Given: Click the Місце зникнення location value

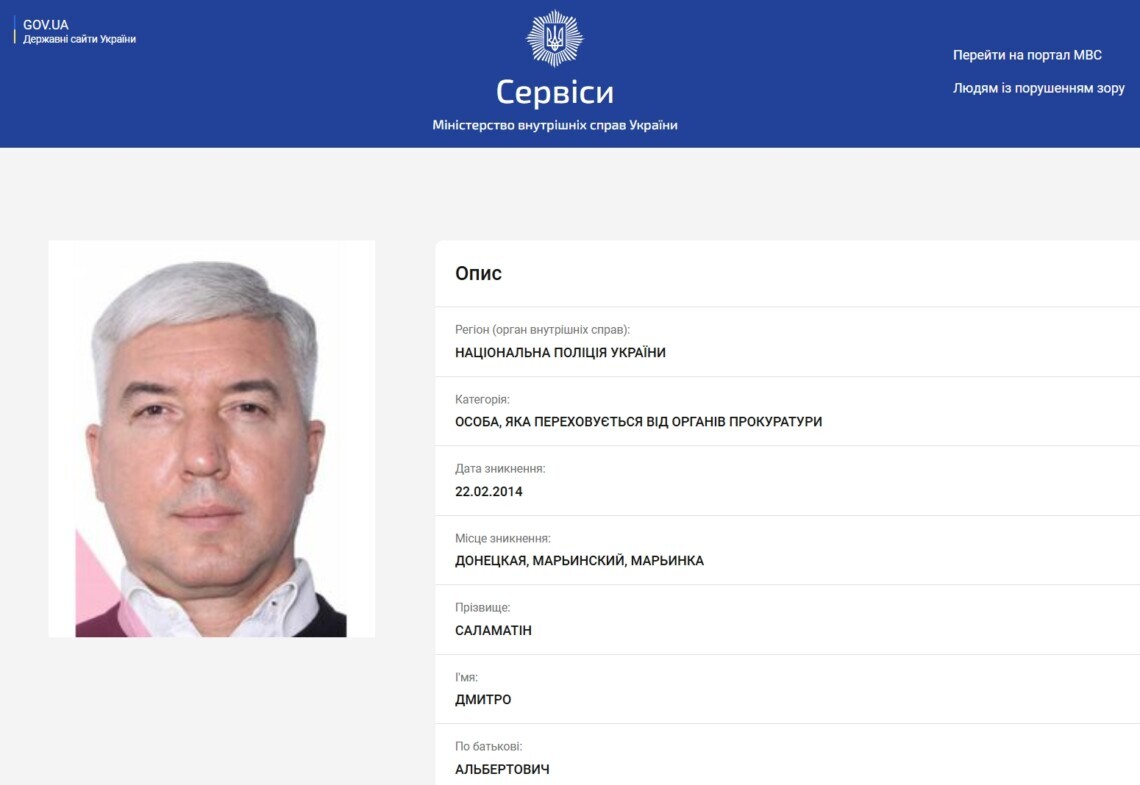Looking at the screenshot, I should pos(579,560).
